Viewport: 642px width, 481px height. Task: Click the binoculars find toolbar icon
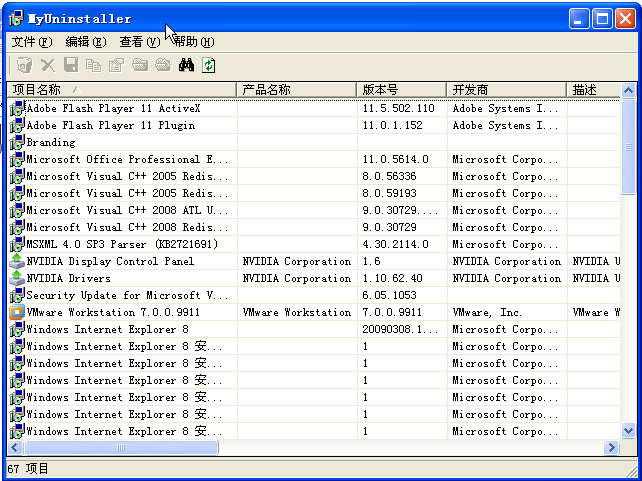[186, 65]
